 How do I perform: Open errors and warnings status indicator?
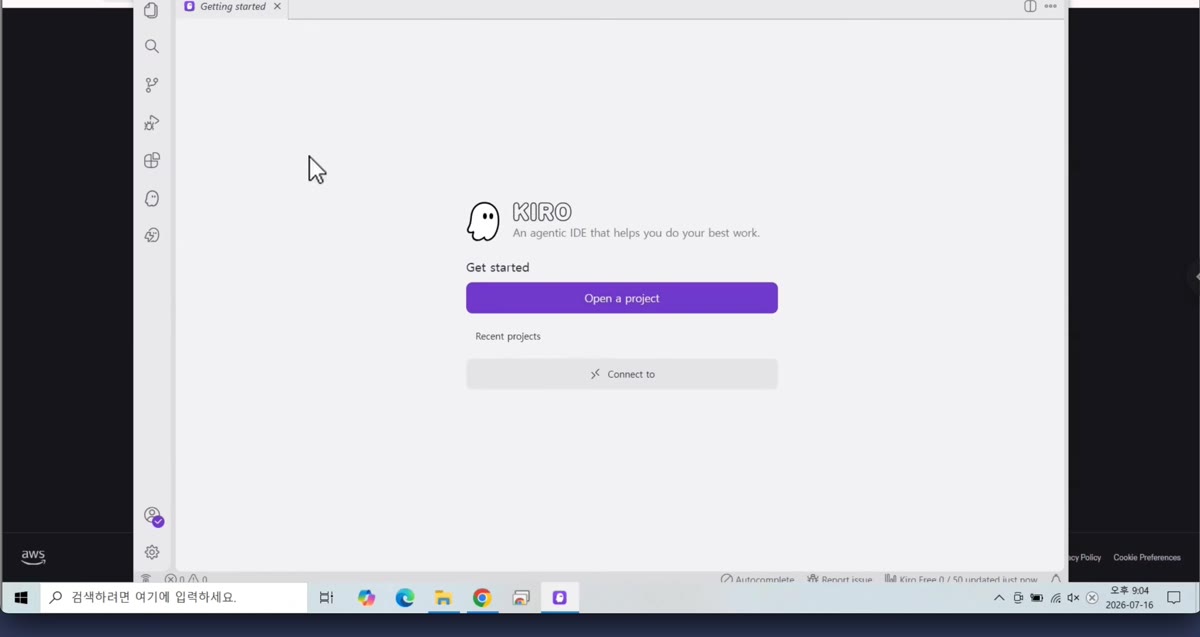186,579
